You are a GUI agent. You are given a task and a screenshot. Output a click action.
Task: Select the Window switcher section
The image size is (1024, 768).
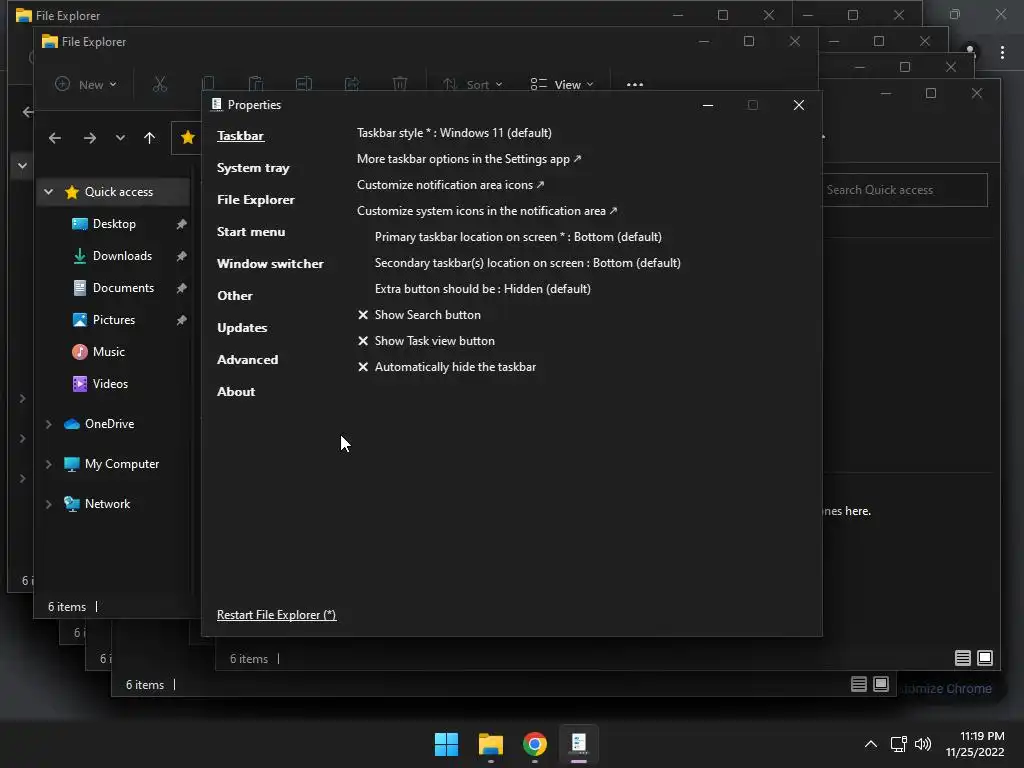(x=270, y=264)
